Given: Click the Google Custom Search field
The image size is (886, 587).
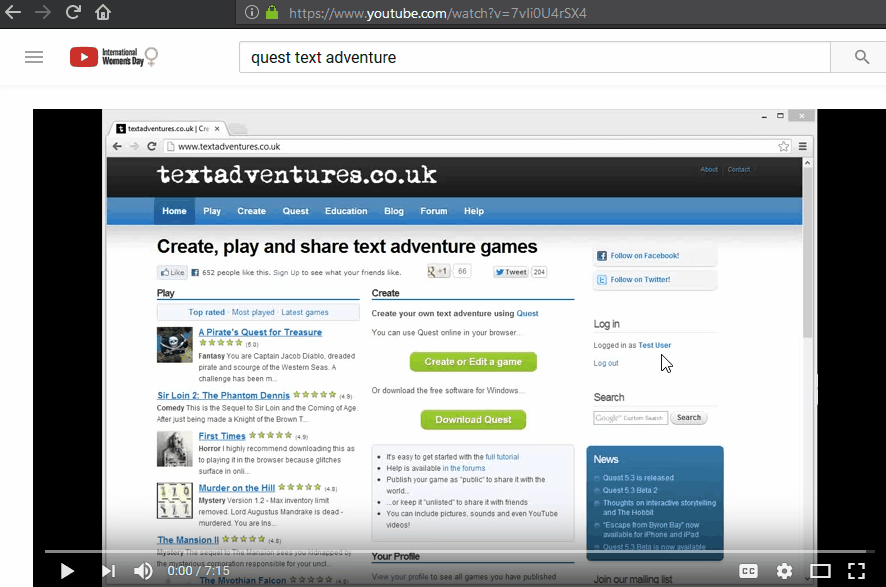Looking at the screenshot, I should tap(631, 418).
